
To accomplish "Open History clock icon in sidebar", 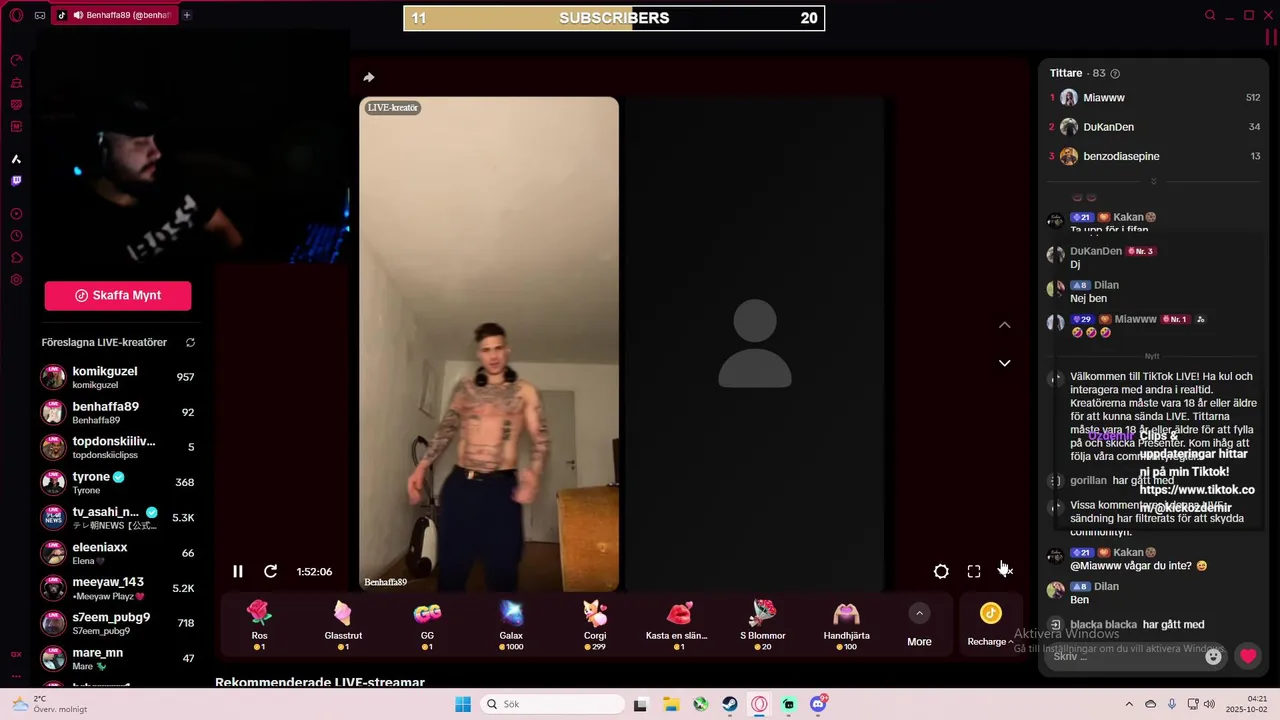I will tap(16, 236).
